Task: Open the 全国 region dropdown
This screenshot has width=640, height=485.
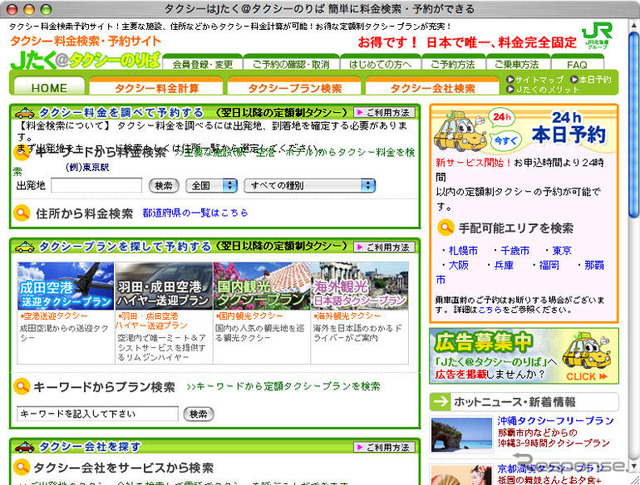Action: [x=211, y=186]
